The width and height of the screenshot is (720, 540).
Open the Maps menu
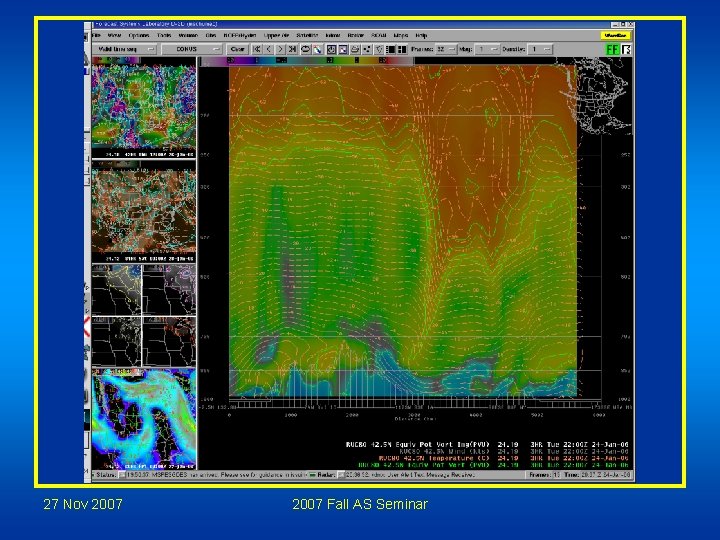point(401,35)
